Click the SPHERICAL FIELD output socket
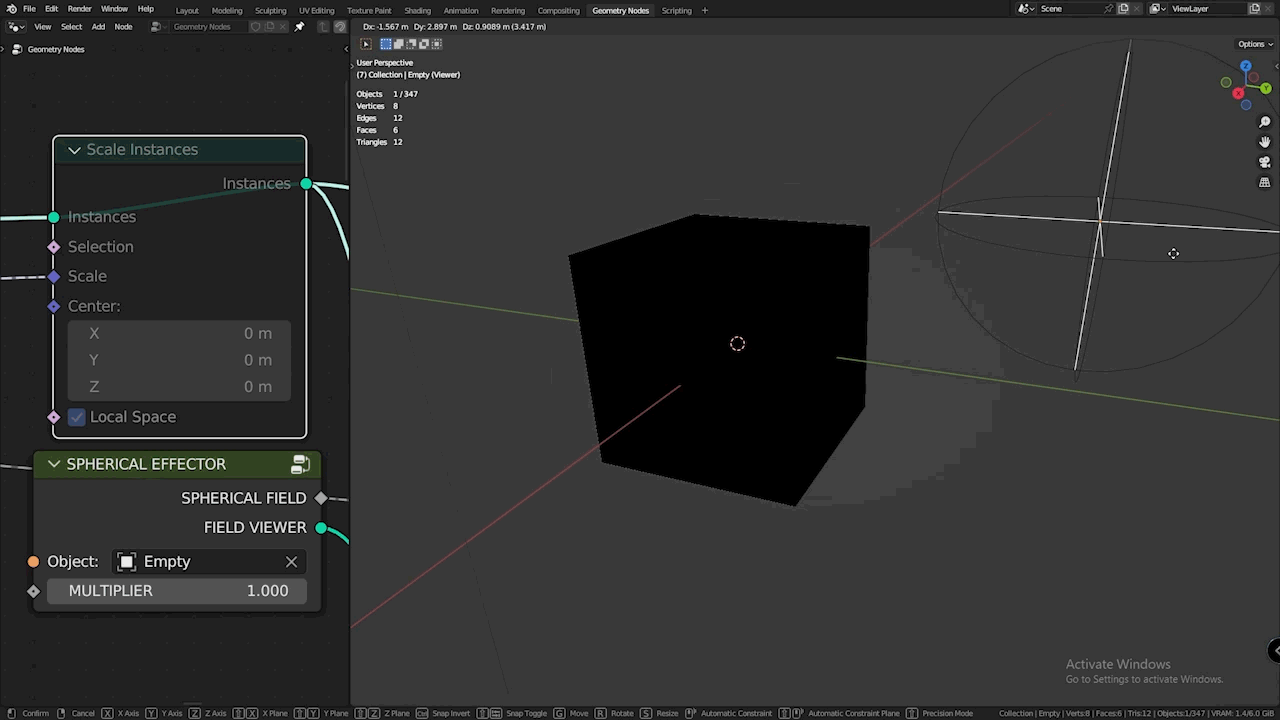This screenshot has width=1280, height=720. click(x=321, y=498)
